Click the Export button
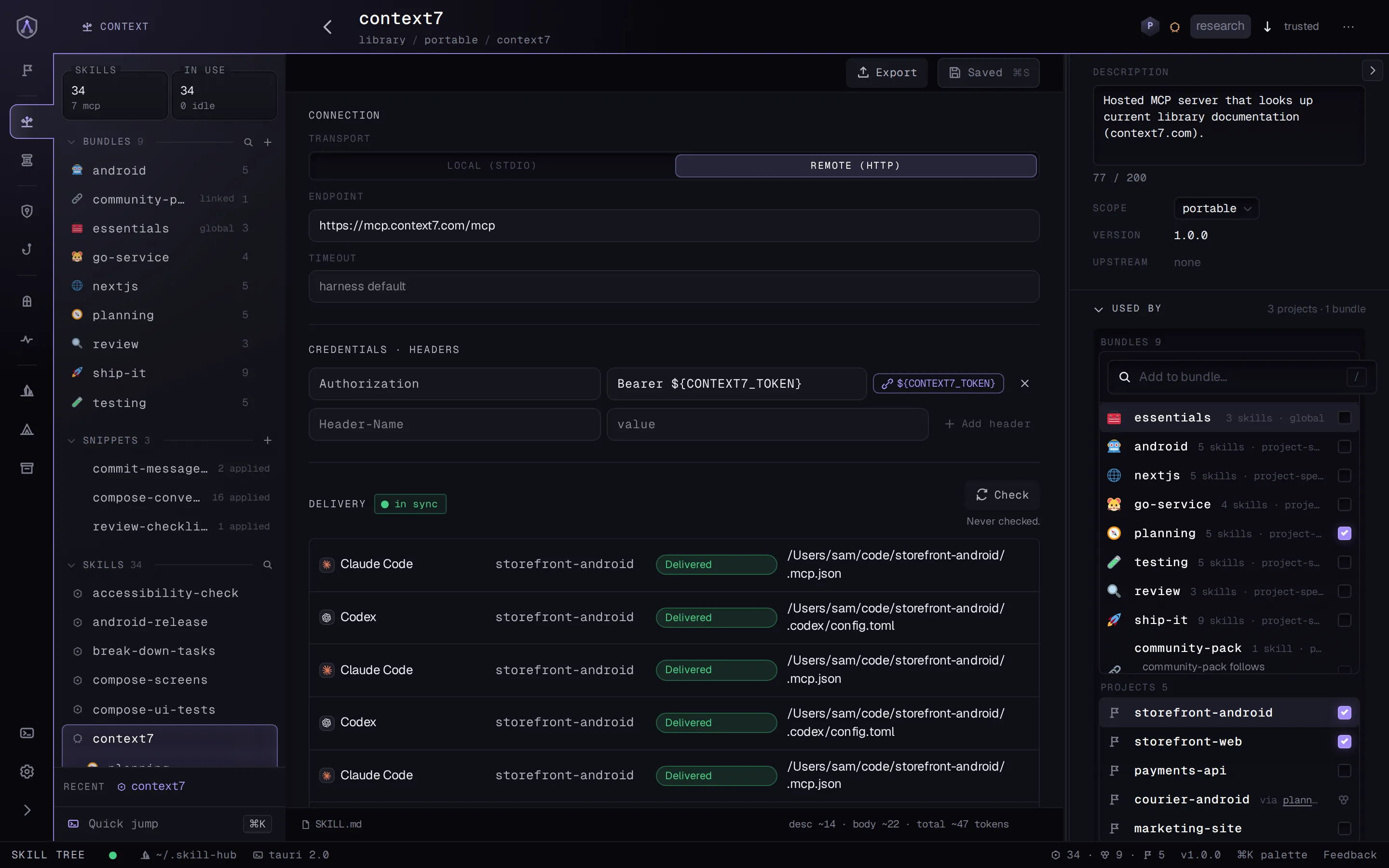The height and width of the screenshot is (868, 1389). [x=887, y=73]
